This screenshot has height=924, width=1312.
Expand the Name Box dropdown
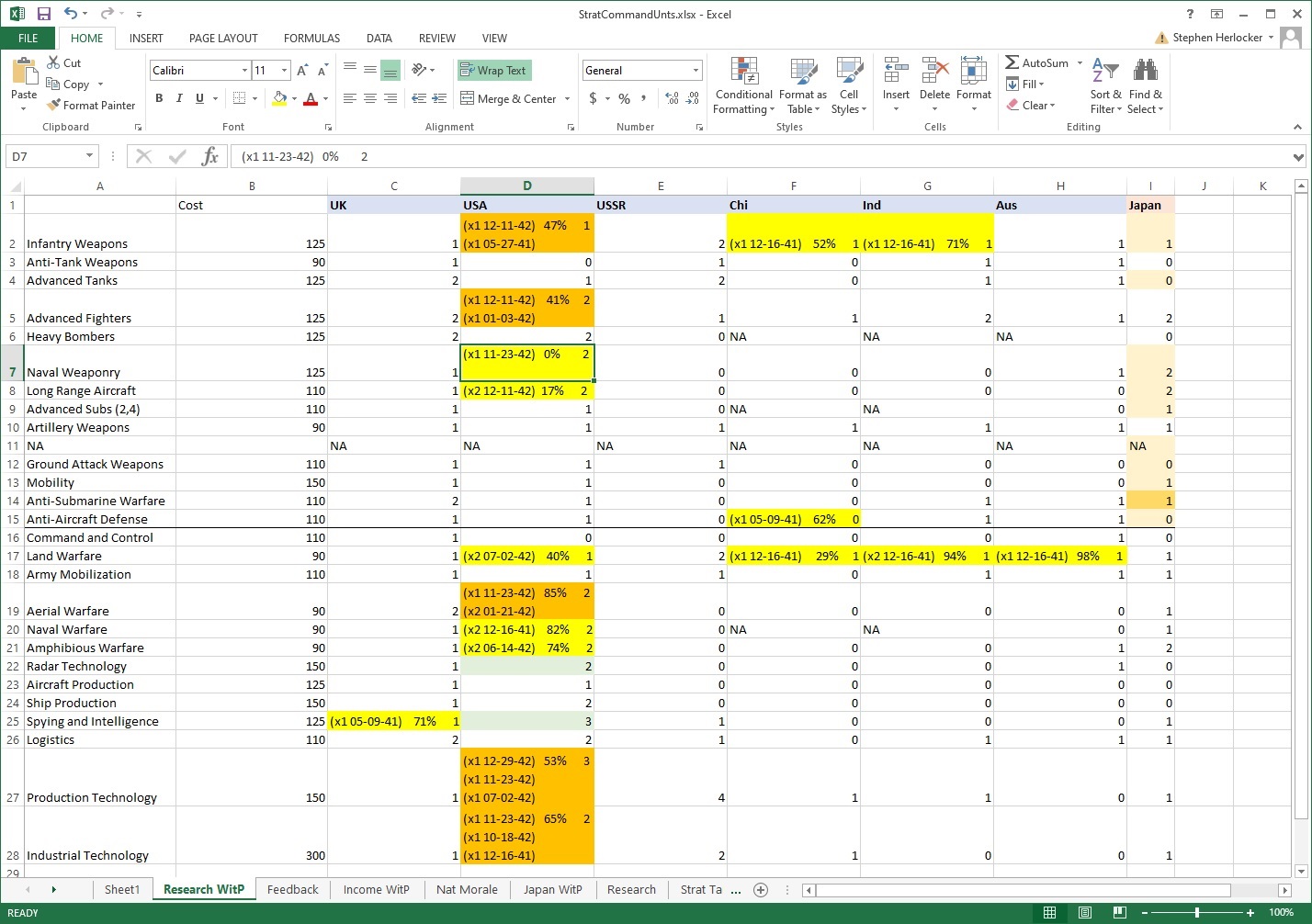point(89,156)
